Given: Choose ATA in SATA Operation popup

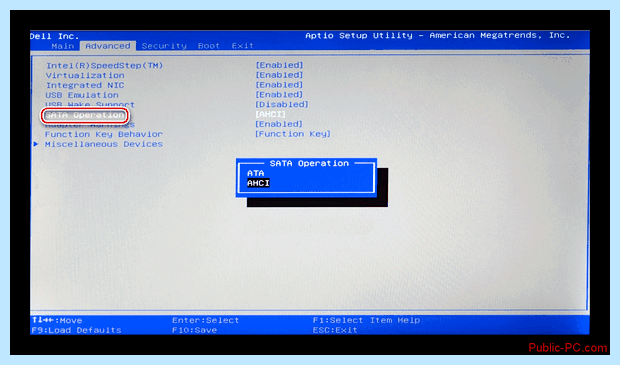Looking at the screenshot, I should (255, 173).
